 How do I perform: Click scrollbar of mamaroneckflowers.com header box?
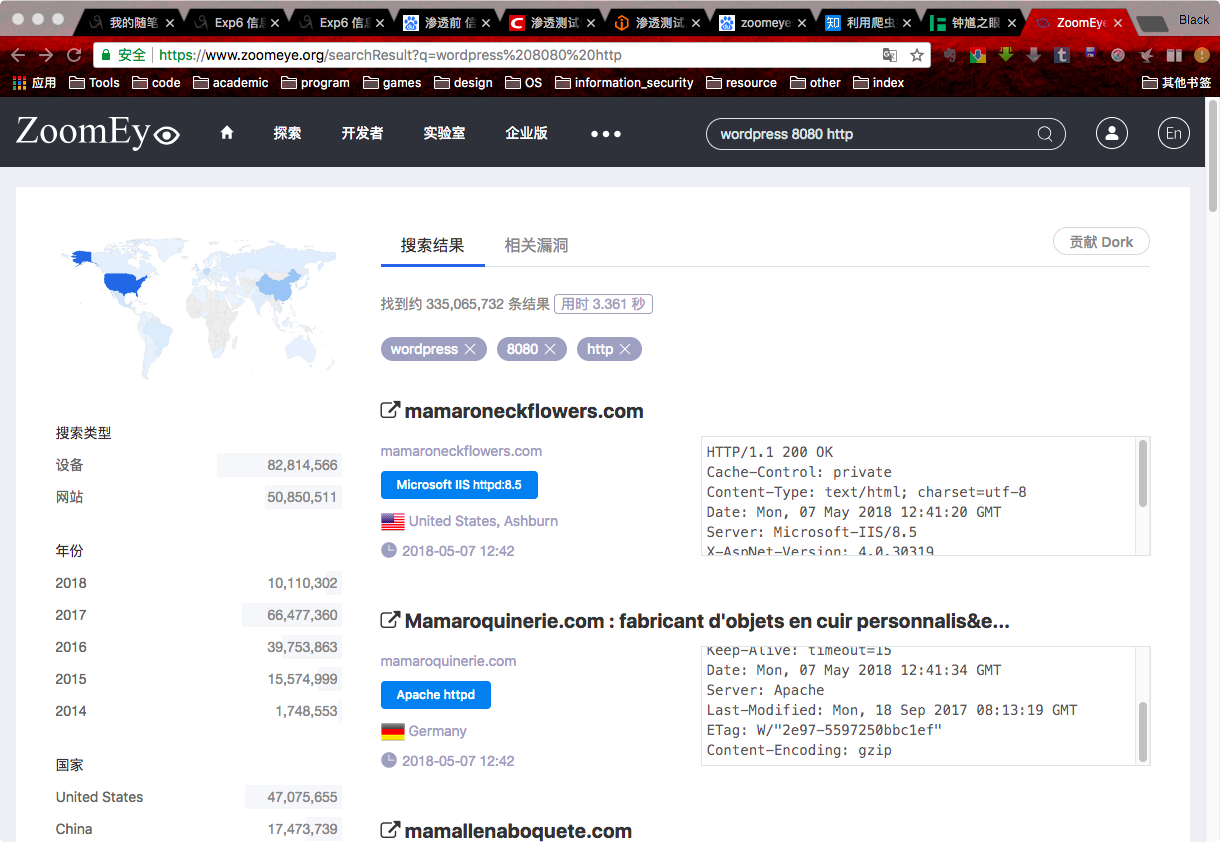tap(1143, 474)
